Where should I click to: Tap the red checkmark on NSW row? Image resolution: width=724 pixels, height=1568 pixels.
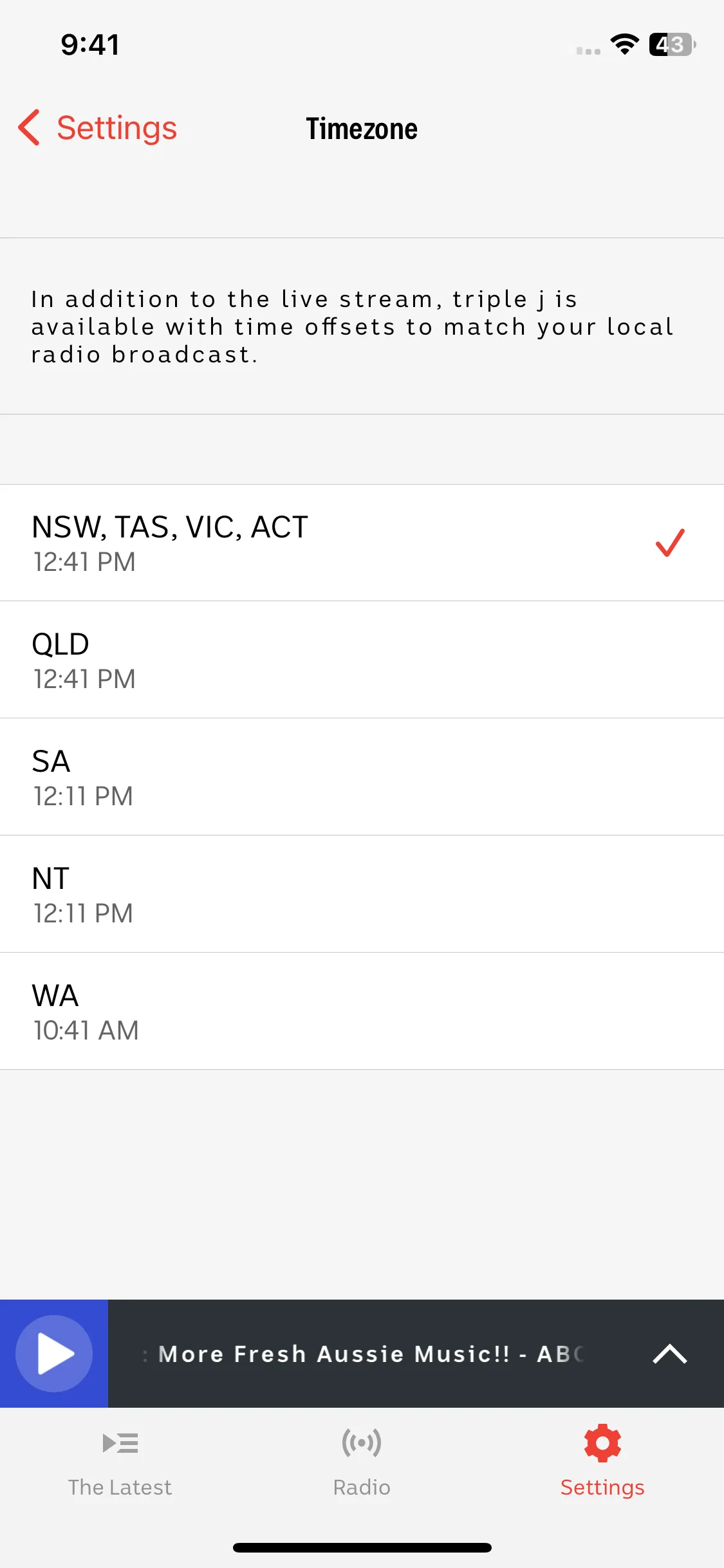coord(670,543)
